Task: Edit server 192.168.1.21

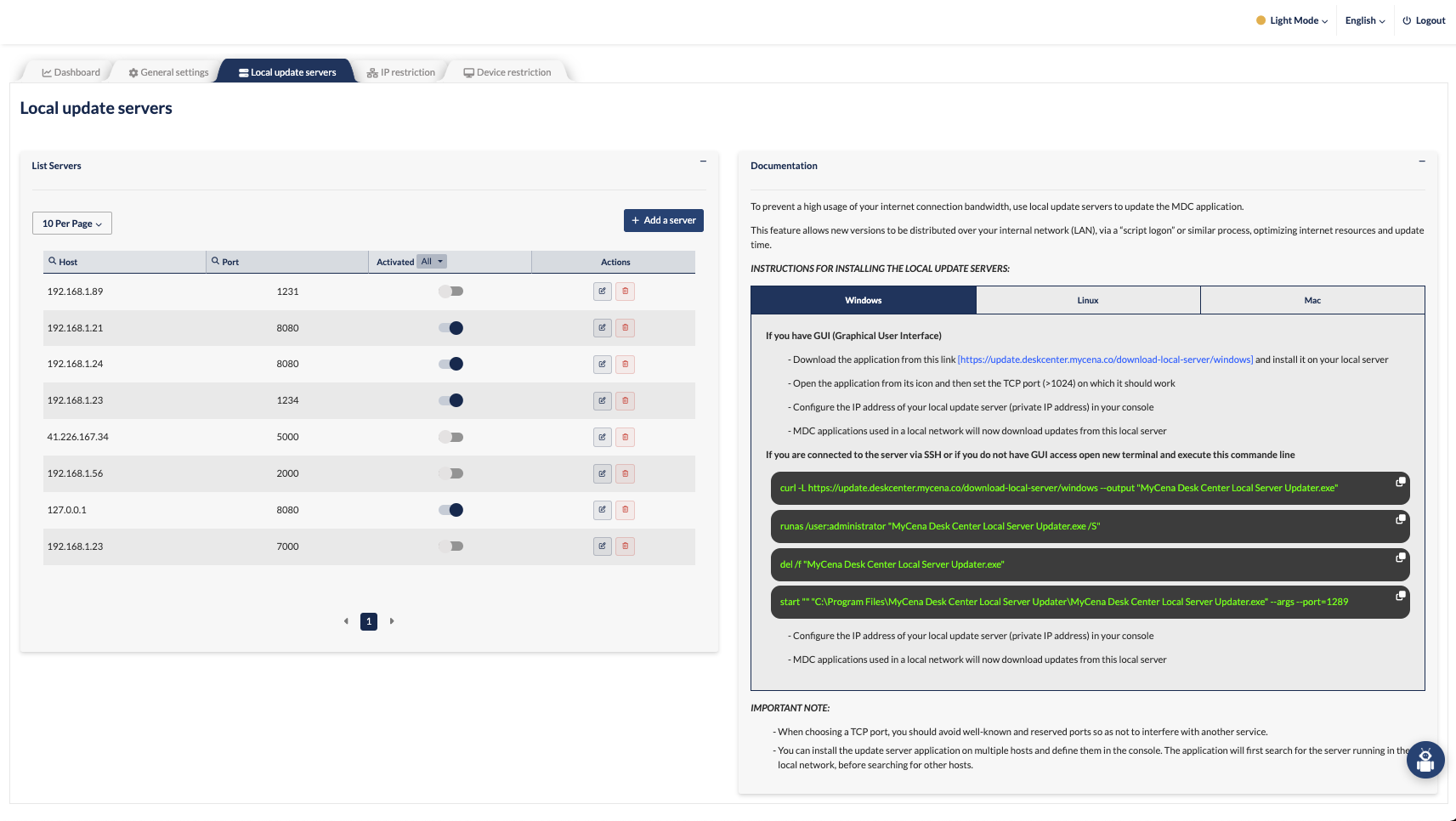Action: tap(603, 328)
